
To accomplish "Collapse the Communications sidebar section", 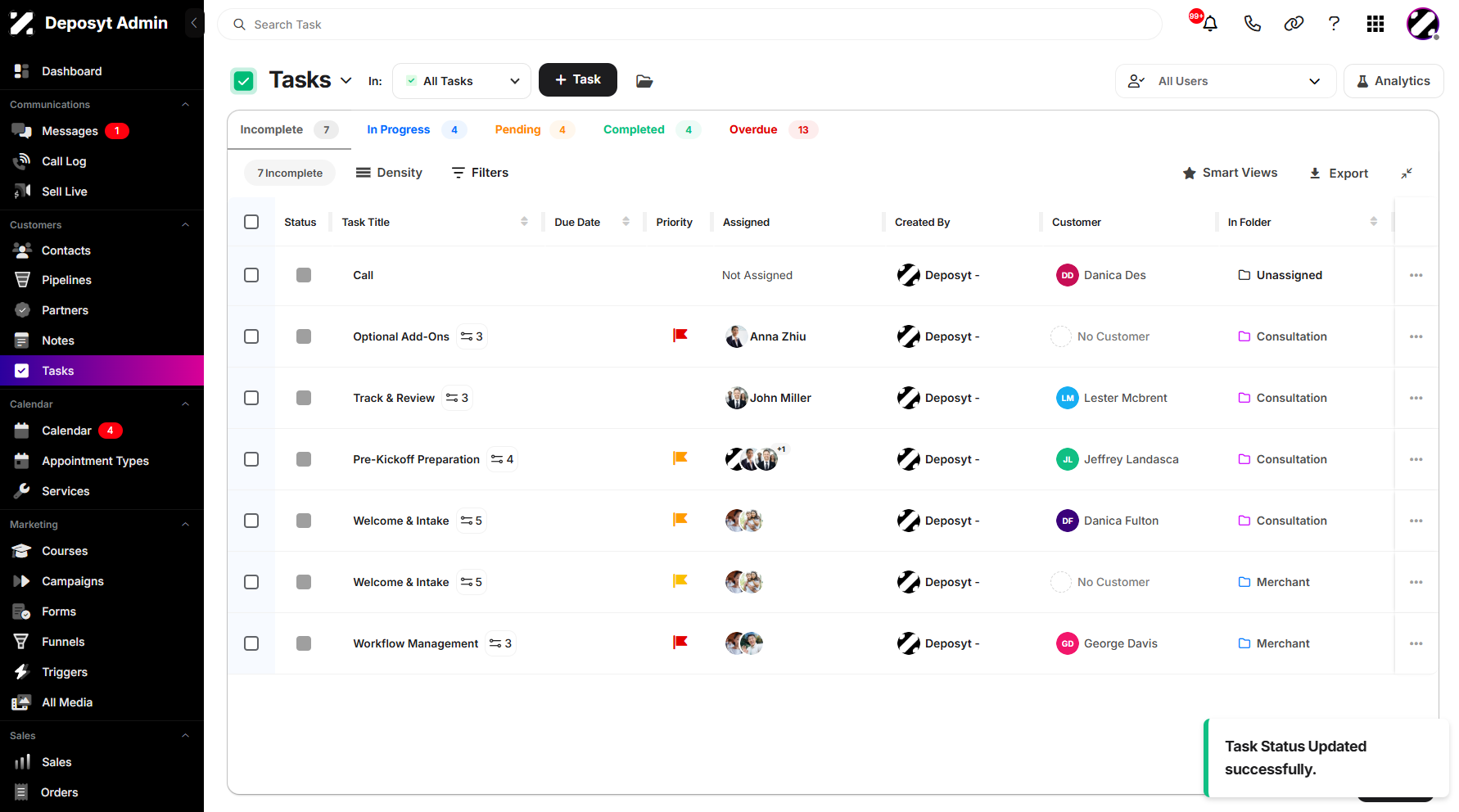I will 185,105.
